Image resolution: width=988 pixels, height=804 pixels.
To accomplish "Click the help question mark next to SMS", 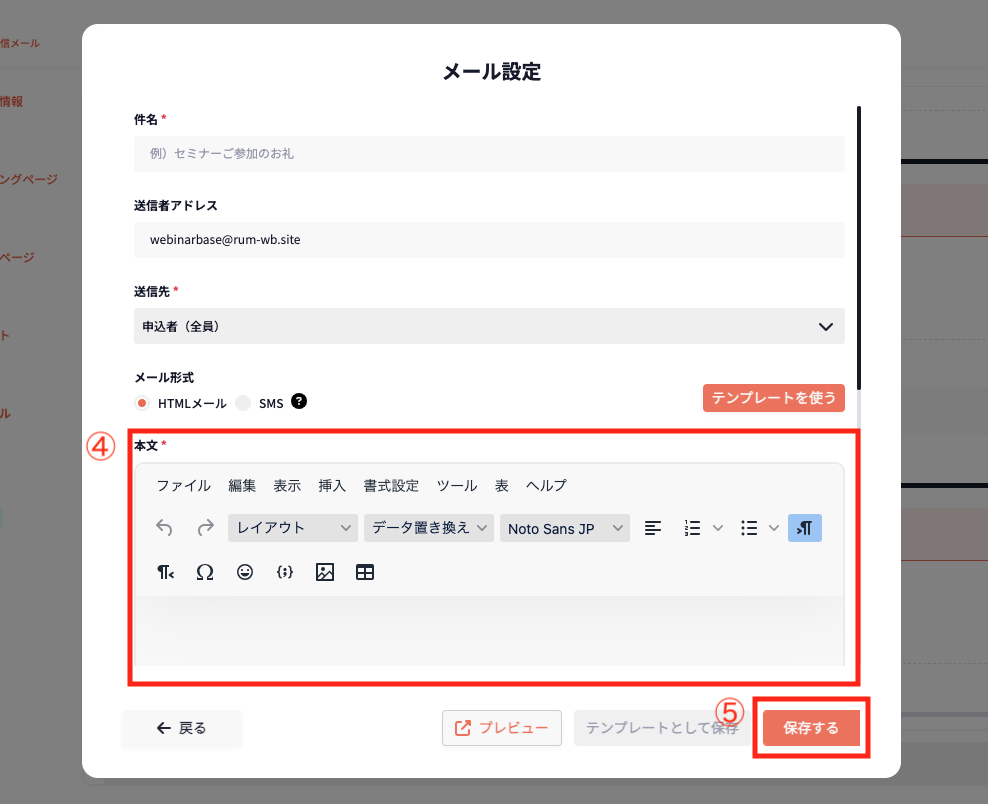I will 298,402.
